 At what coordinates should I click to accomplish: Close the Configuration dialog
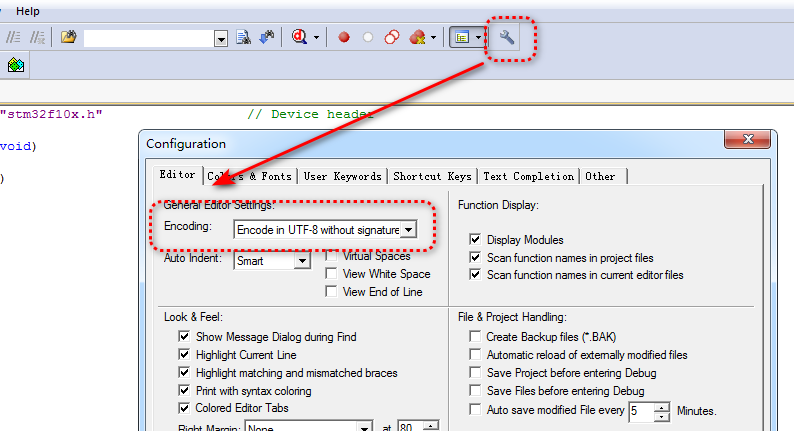point(748,139)
